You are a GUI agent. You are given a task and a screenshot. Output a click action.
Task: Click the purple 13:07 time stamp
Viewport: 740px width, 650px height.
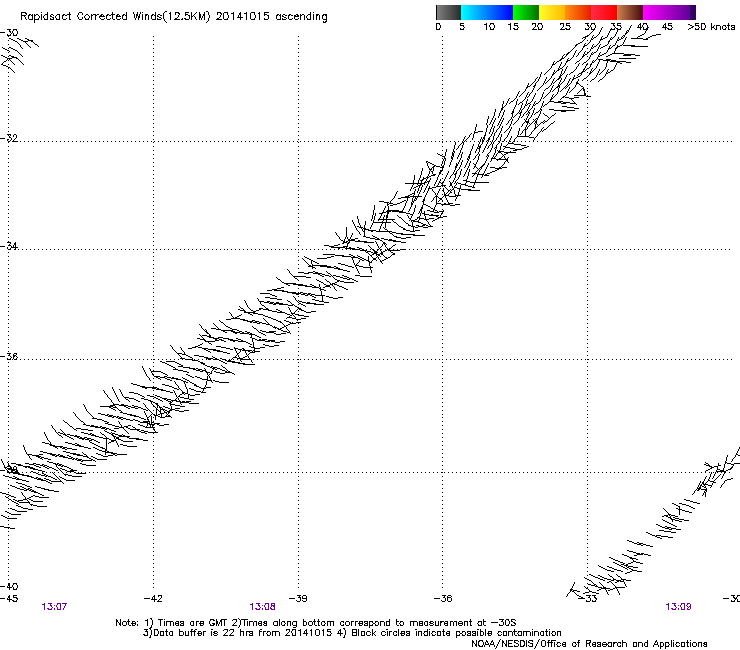(x=54, y=607)
